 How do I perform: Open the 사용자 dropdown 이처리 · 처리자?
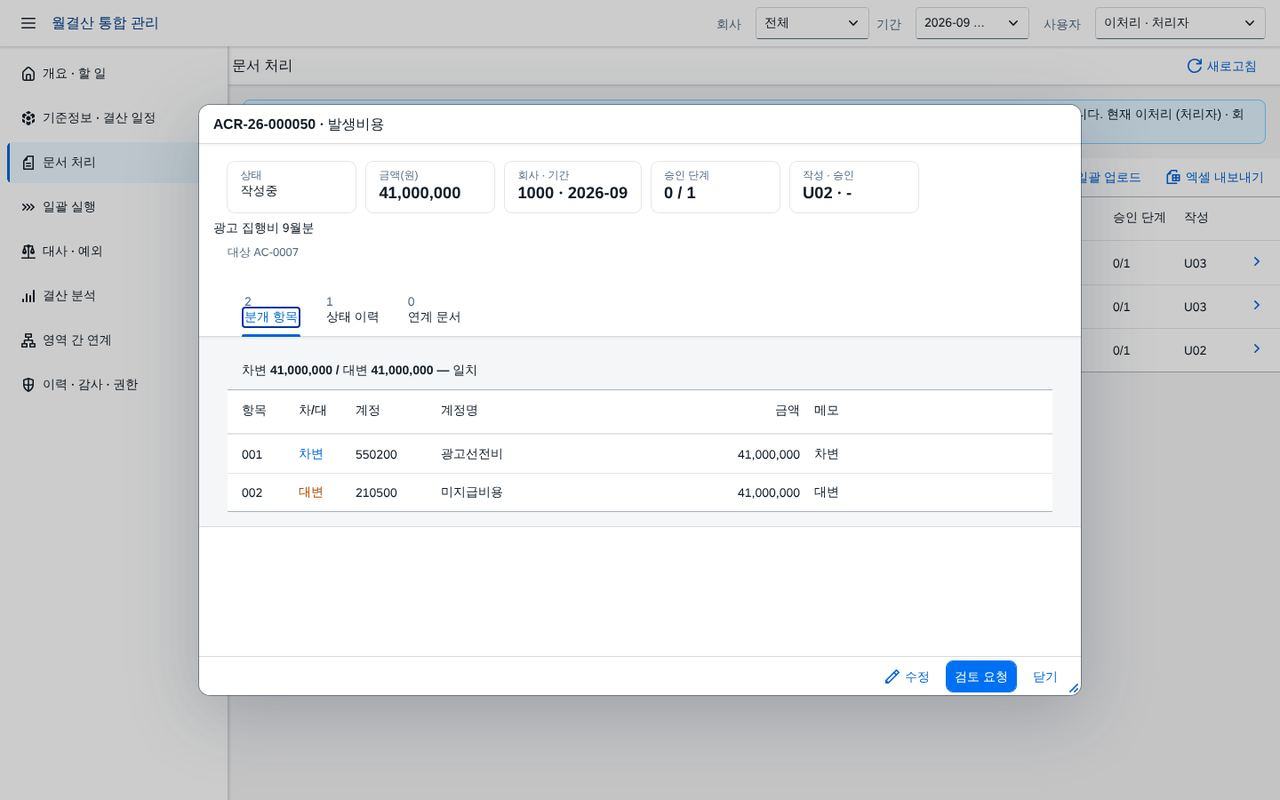[1179, 23]
